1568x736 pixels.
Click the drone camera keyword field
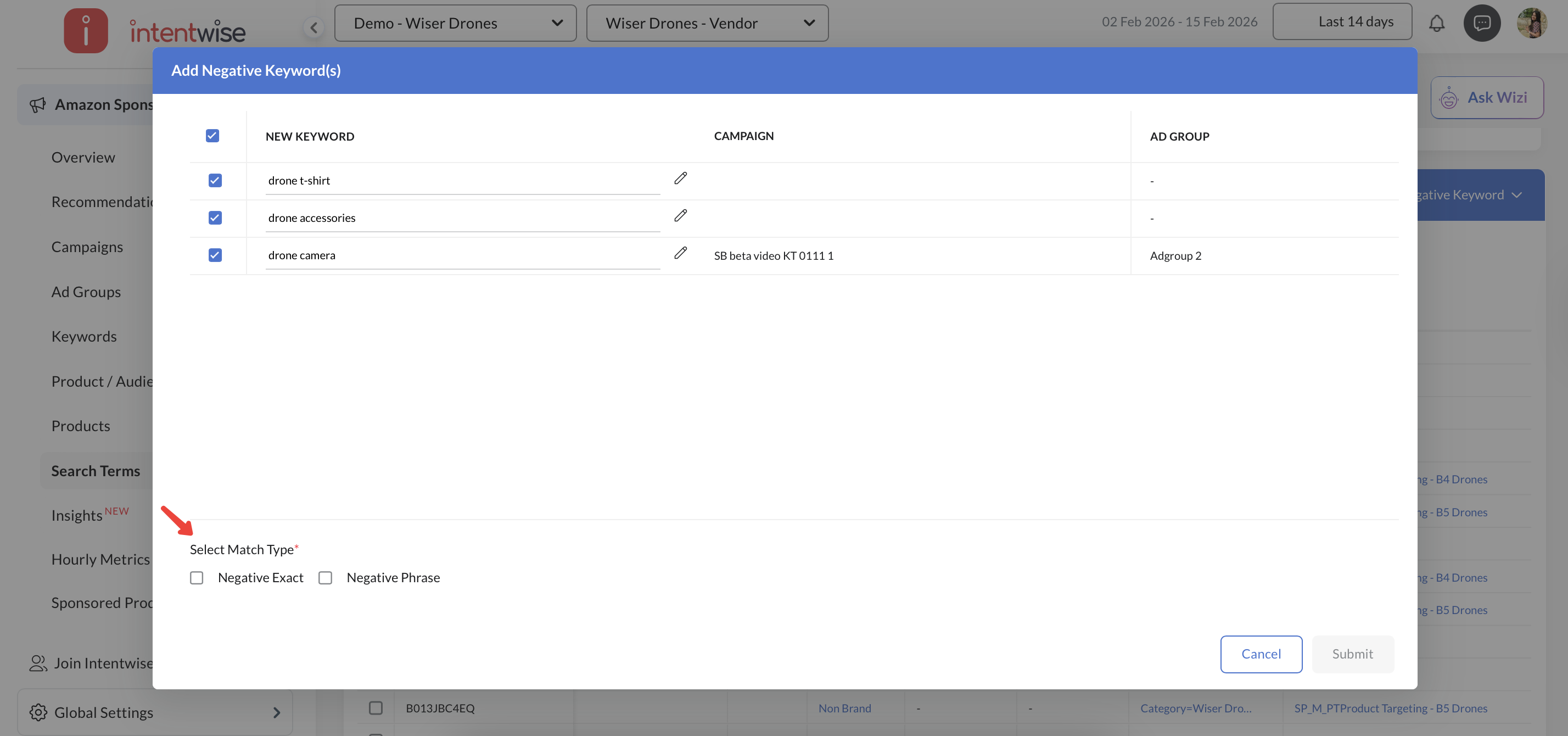(463, 255)
